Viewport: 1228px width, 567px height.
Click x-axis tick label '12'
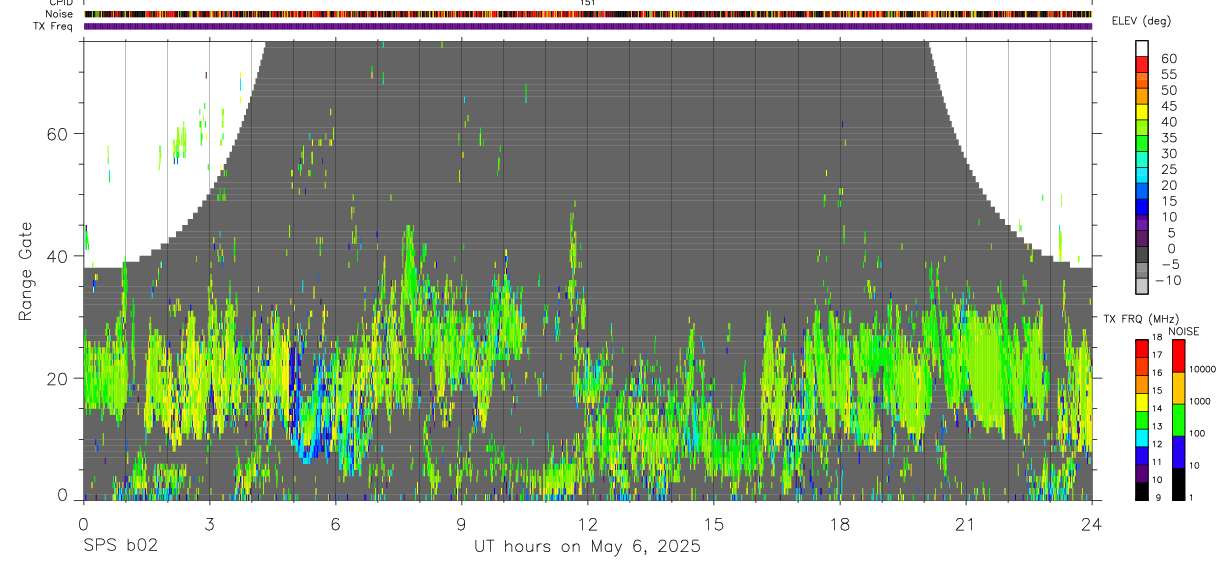click(587, 524)
